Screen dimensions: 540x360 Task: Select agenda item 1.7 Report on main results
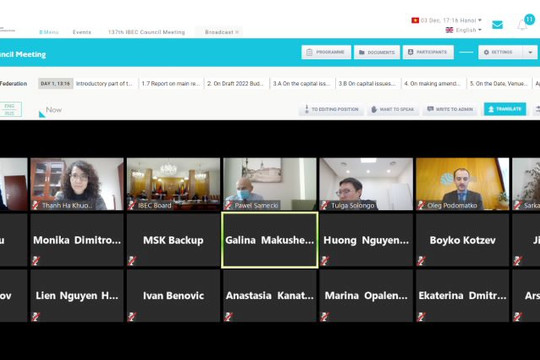pyautogui.click(x=171, y=84)
